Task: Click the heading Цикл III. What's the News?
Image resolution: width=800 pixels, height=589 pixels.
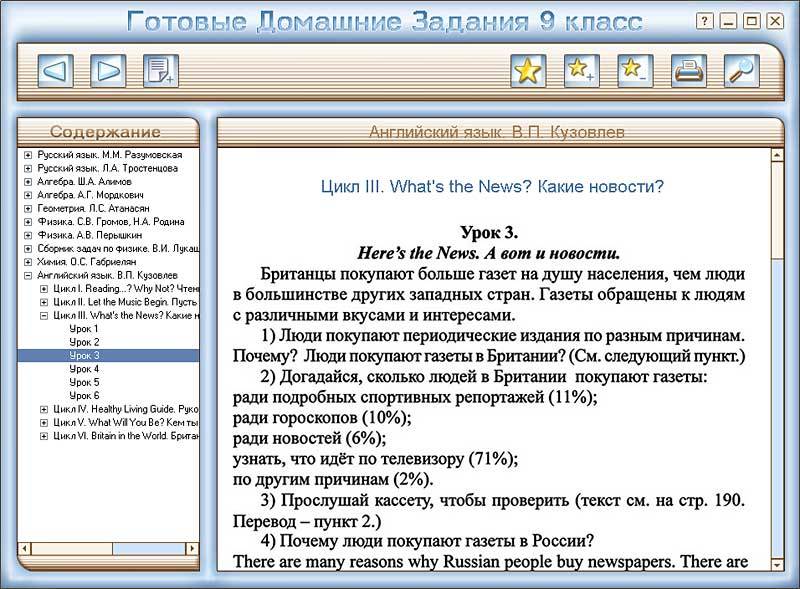Action: 492,186
